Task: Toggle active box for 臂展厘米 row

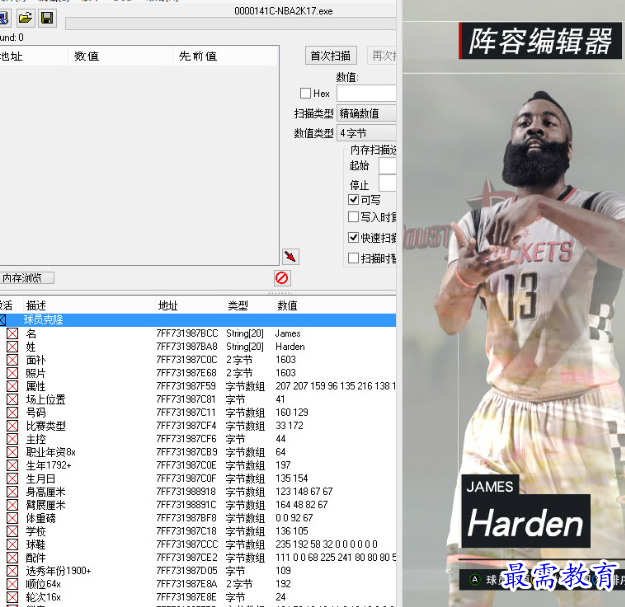Action: click(x=12, y=505)
